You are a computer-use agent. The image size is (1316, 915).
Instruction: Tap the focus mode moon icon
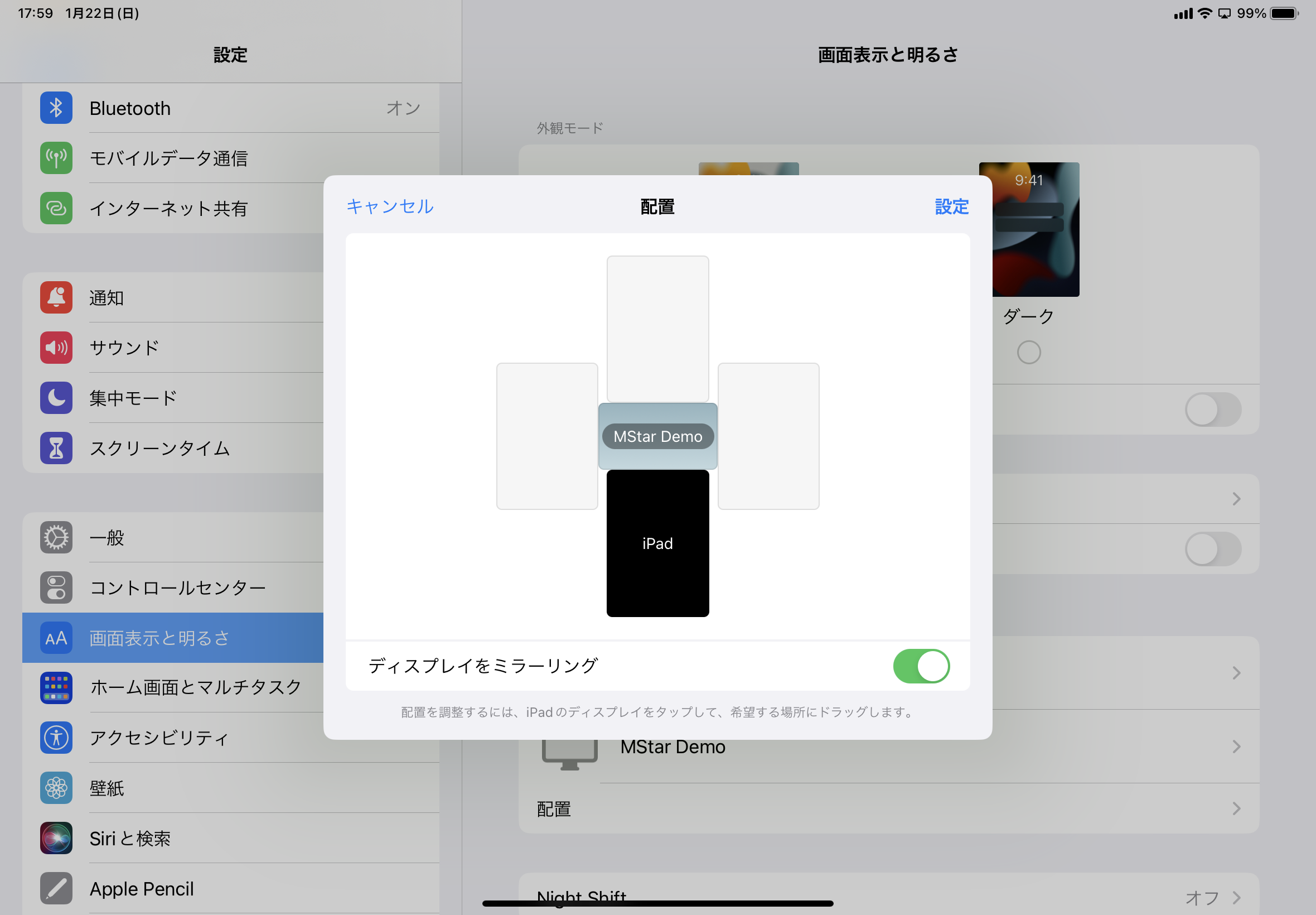56,397
